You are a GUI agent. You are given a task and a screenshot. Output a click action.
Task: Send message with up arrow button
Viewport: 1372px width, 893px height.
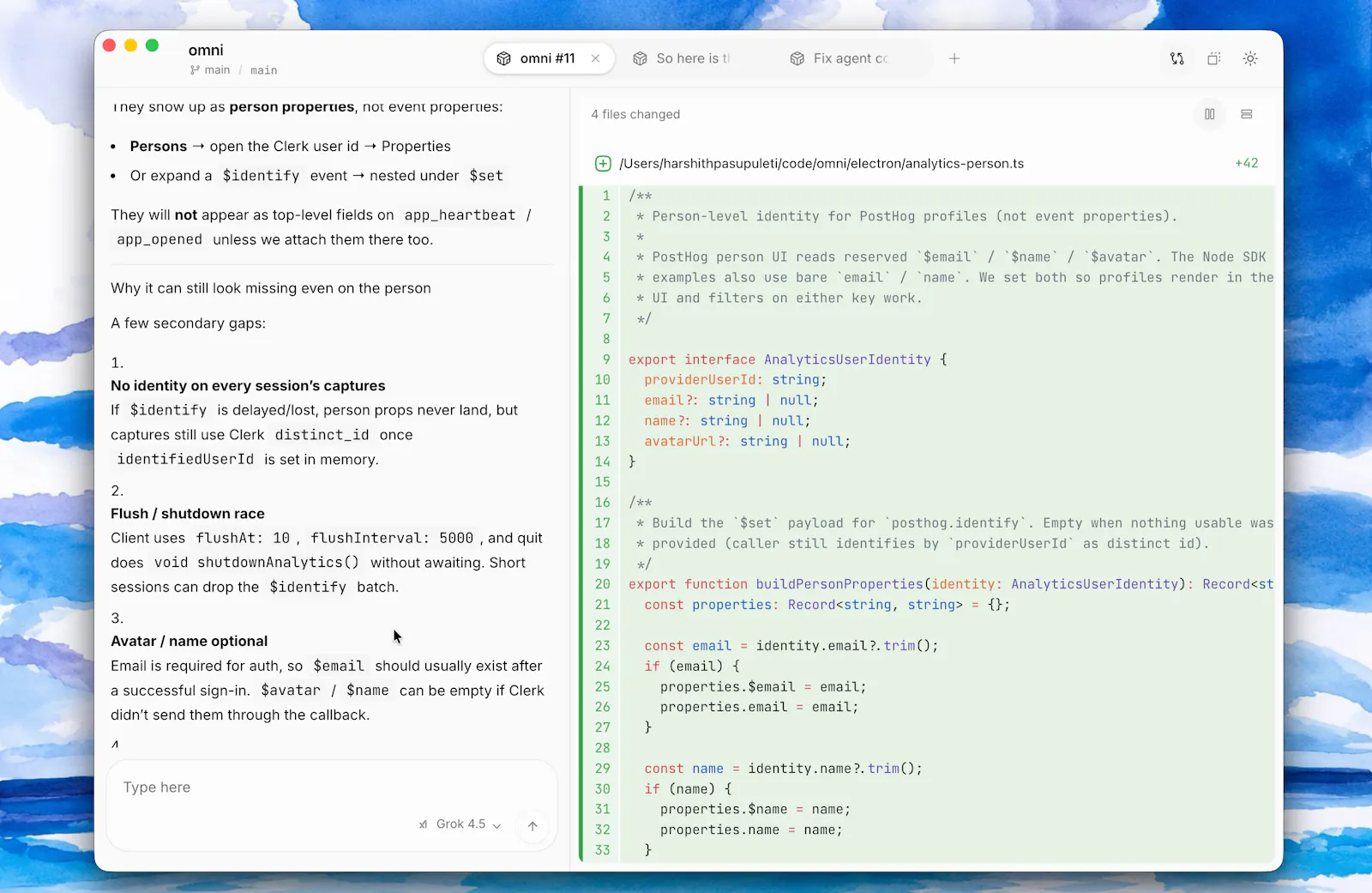tap(533, 826)
